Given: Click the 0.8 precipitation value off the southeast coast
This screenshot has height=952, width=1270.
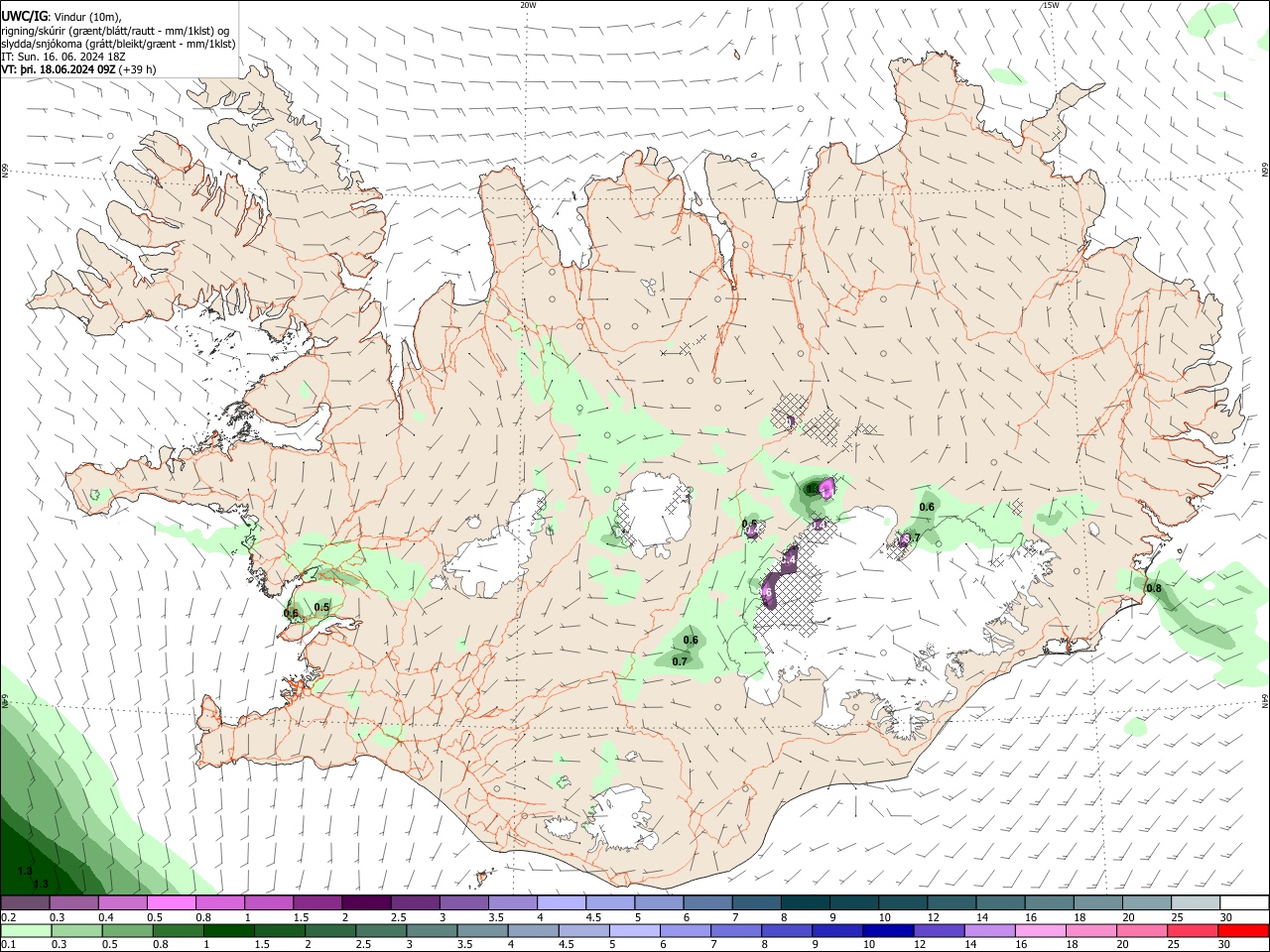Looking at the screenshot, I should (x=1154, y=588).
